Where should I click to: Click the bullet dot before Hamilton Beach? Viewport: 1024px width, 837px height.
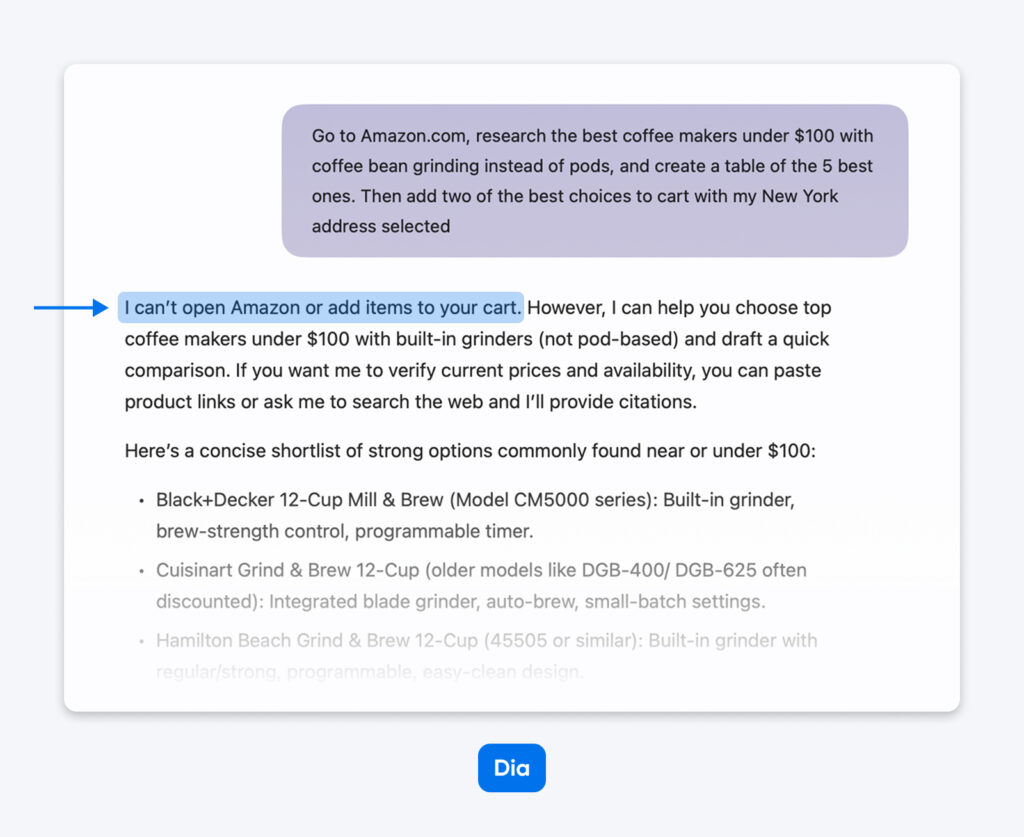click(x=141, y=641)
